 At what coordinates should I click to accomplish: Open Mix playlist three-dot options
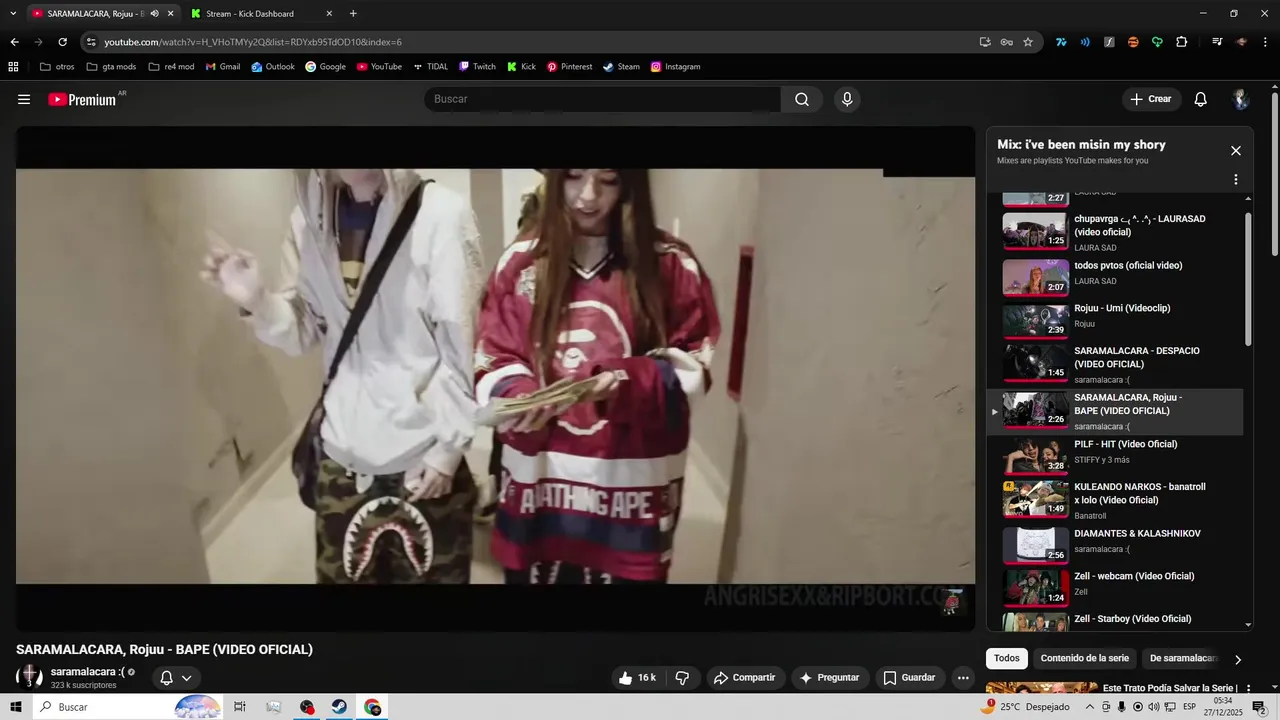[x=1236, y=180]
